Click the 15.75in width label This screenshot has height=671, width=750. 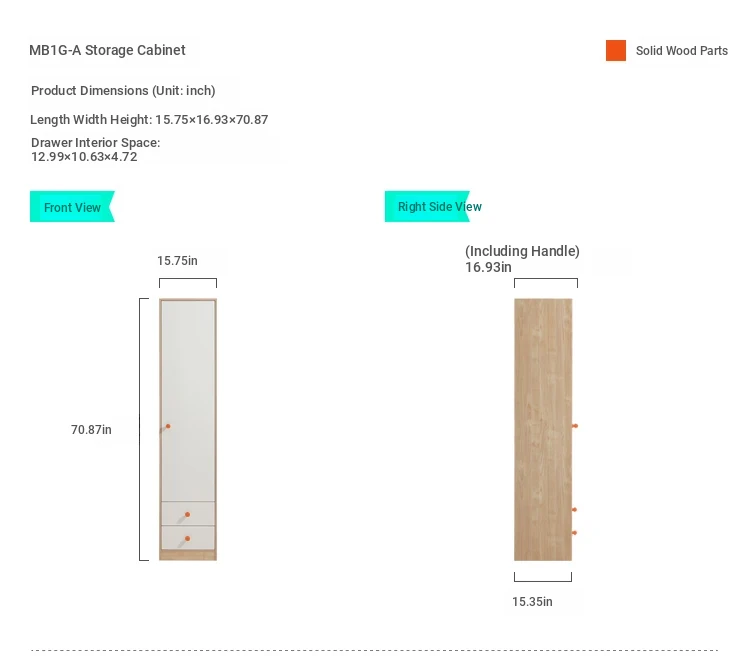(177, 260)
